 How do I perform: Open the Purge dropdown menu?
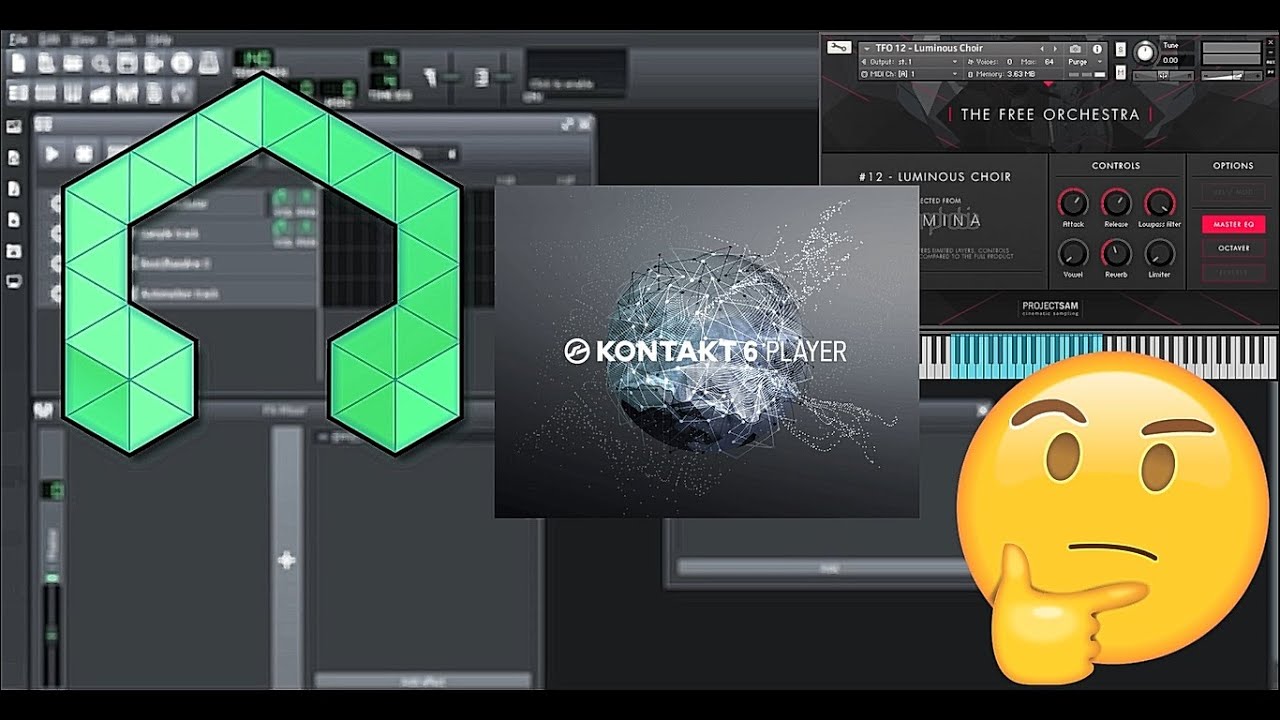click(x=1083, y=61)
